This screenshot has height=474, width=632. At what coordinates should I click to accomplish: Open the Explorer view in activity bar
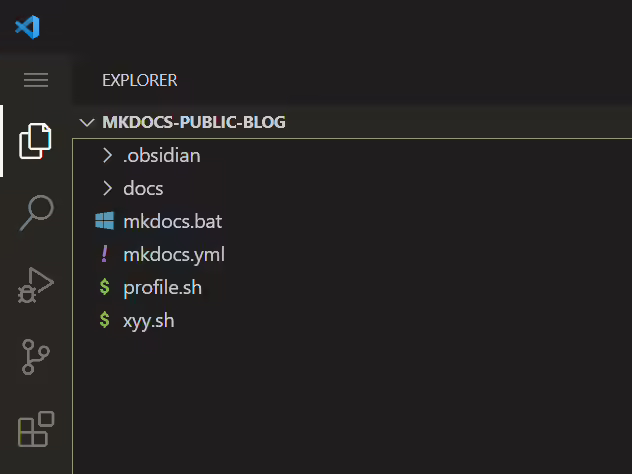tap(35, 141)
